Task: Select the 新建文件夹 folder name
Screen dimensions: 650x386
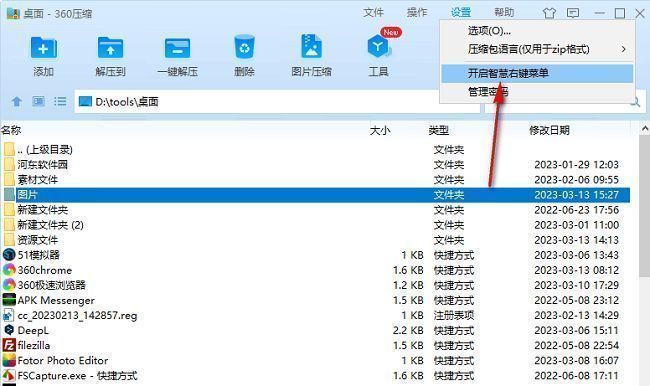Action: click(43, 210)
